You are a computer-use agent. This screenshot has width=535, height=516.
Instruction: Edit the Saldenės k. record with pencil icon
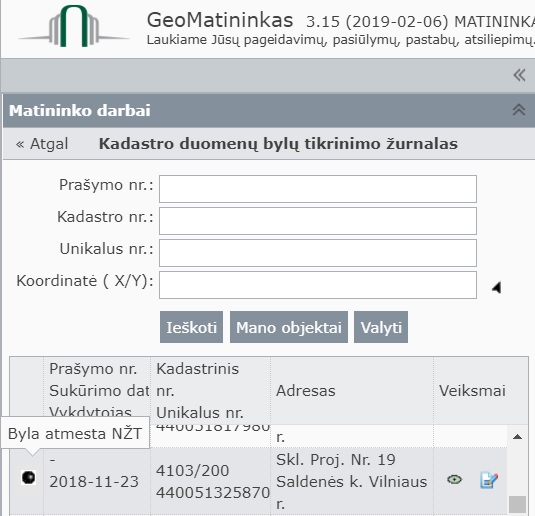[489, 480]
